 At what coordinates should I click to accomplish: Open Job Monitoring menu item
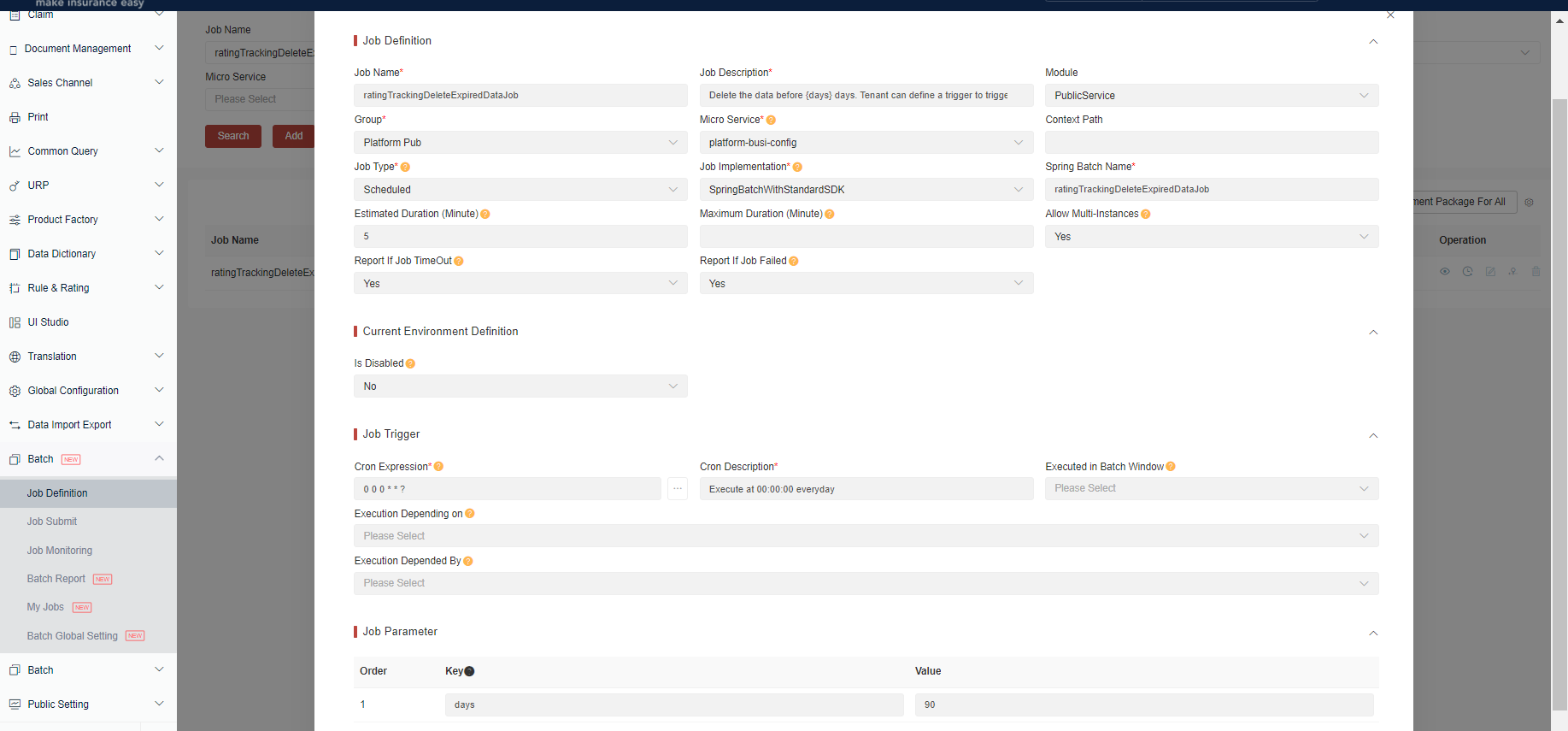pyautogui.click(x=88, y=551)
